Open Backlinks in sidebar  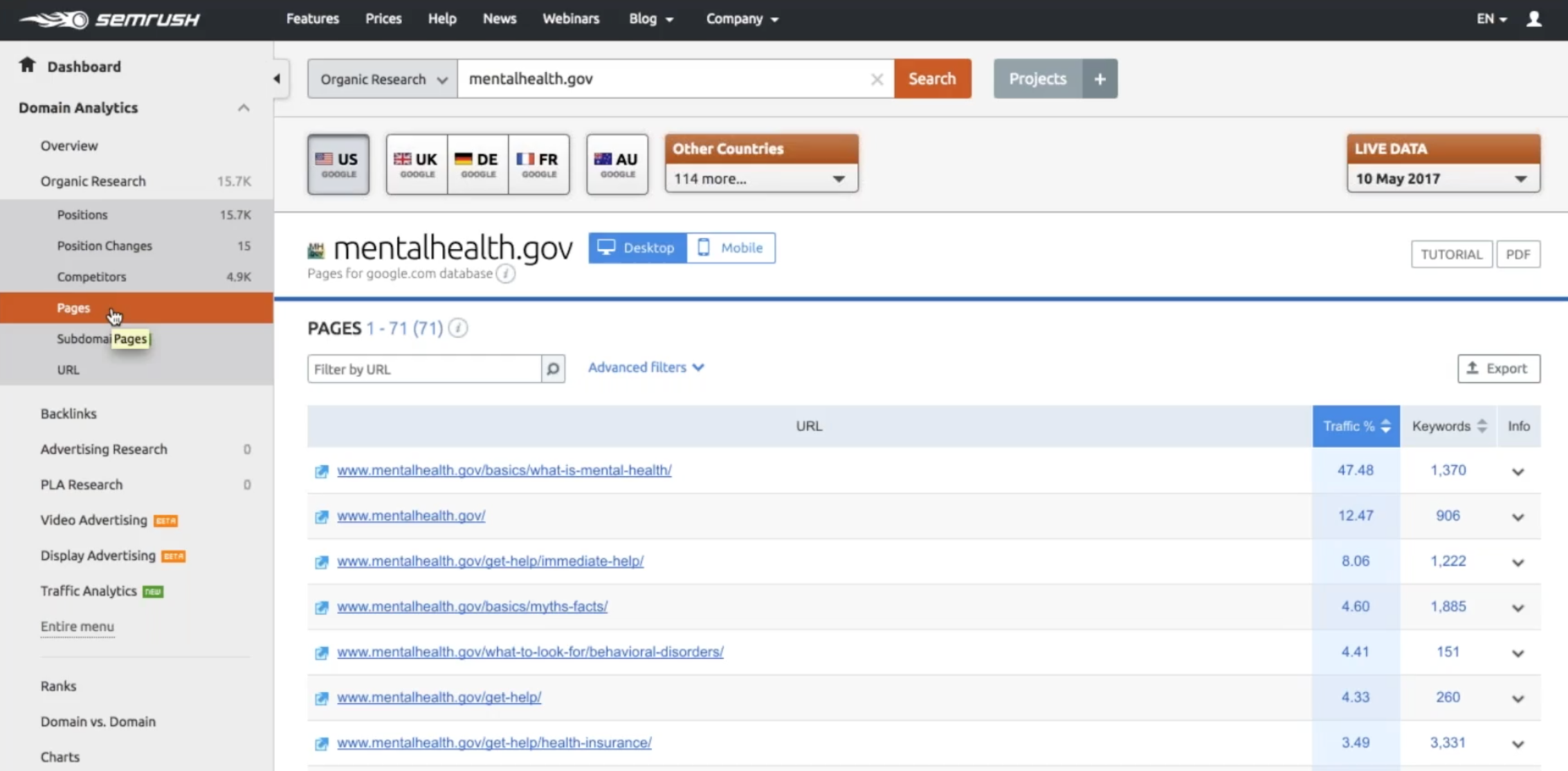69,414
